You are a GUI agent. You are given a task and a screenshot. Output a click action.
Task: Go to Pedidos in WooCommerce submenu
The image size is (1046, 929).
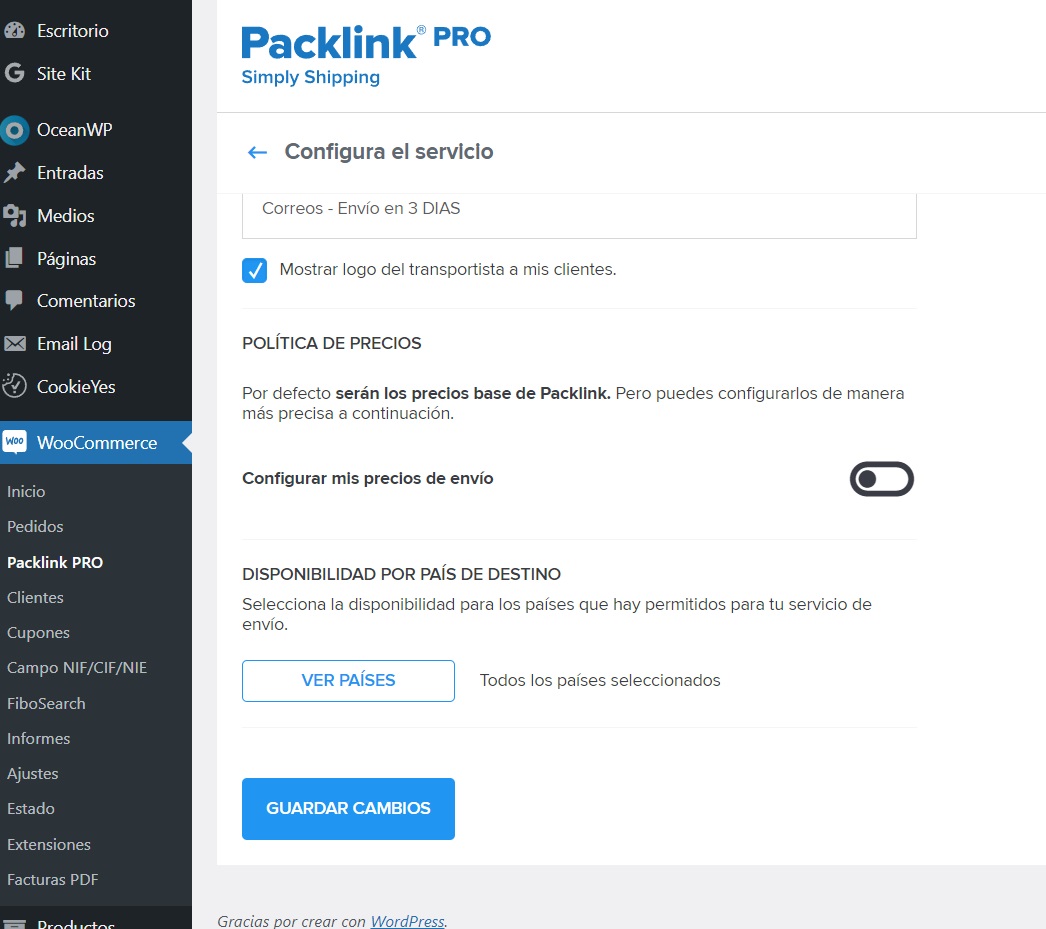[x=35, y=526]
